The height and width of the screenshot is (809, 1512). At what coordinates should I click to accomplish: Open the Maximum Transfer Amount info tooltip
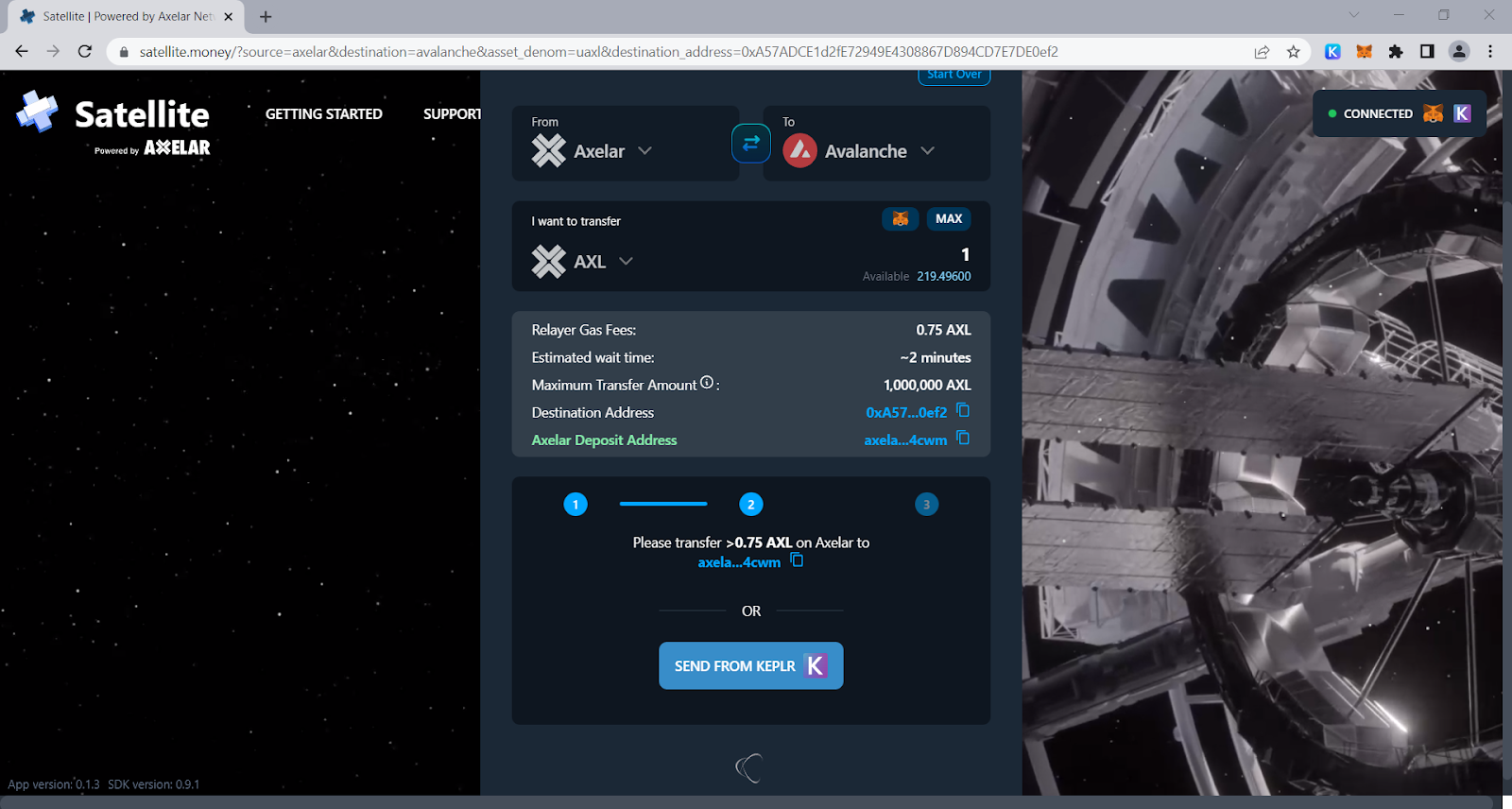(x=707, y=383)
